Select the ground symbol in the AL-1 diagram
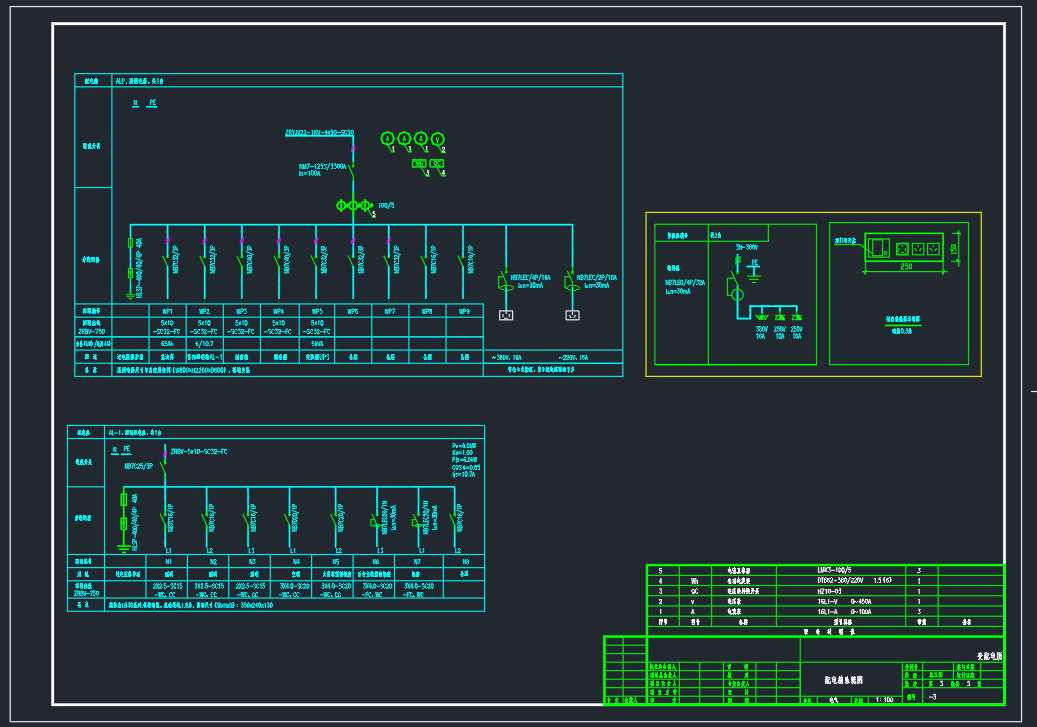The height and width of the screenshot is (727, 1037). point(123,547)
